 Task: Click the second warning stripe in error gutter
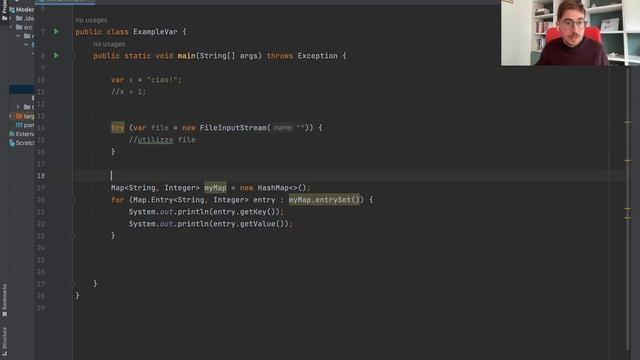pos(627,161)
